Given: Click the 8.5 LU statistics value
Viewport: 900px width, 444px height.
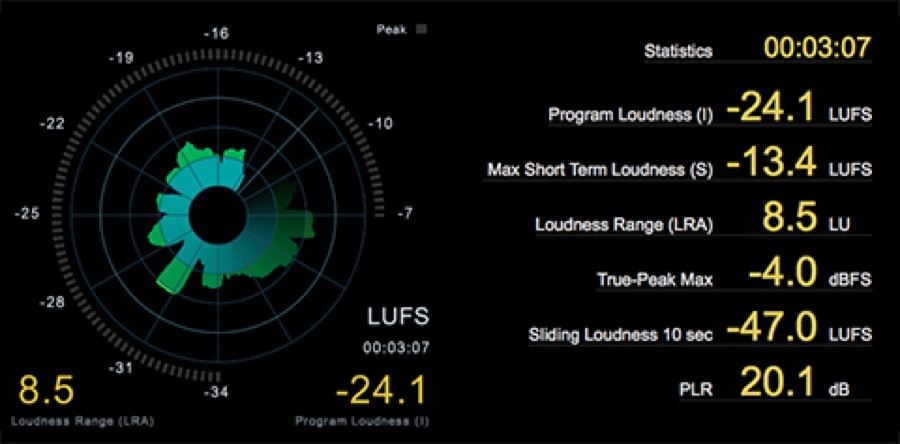Looking at the screenshot, I should tap(789, 217).
